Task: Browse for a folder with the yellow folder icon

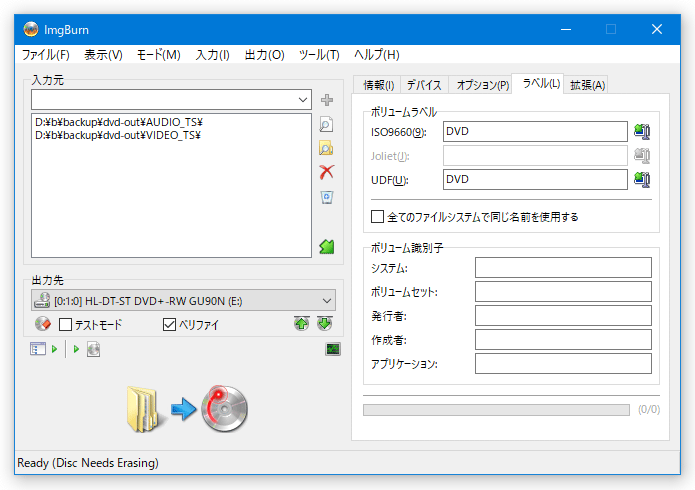Action: (327, 148)
